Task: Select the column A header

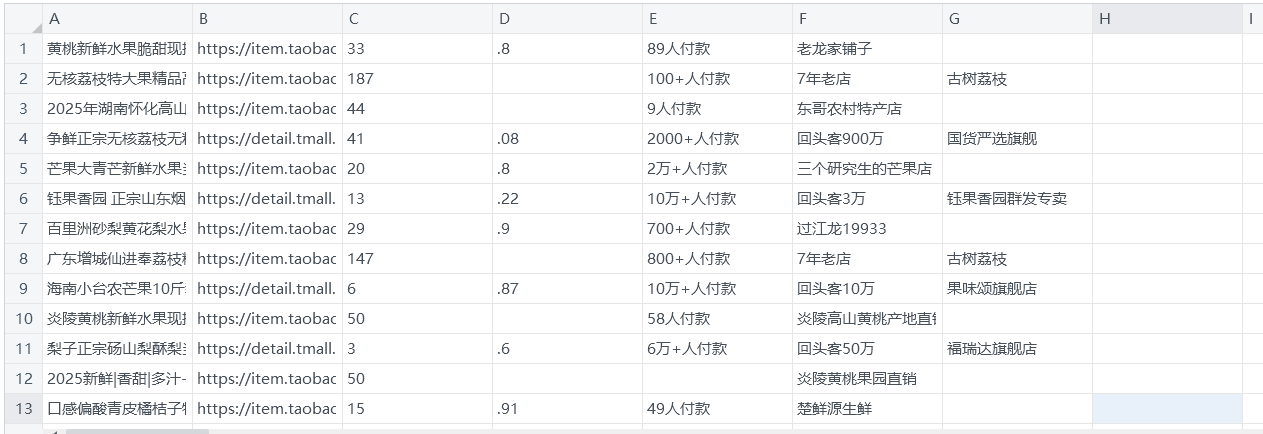Action: click(x=117, y=18)
